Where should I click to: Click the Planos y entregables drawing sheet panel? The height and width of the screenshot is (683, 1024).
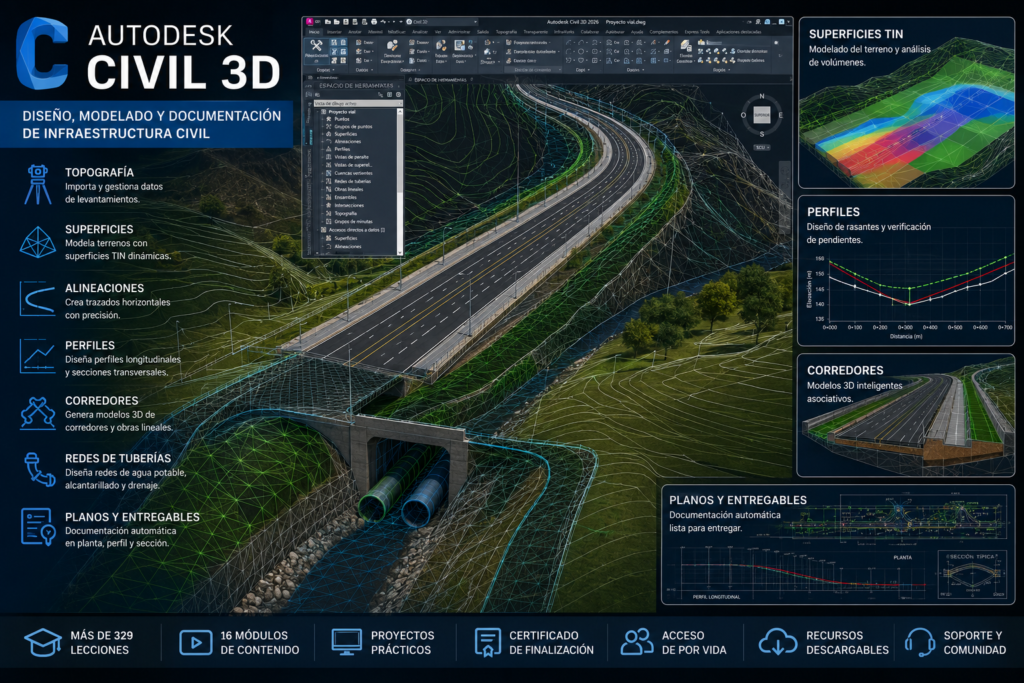point(838,545)
